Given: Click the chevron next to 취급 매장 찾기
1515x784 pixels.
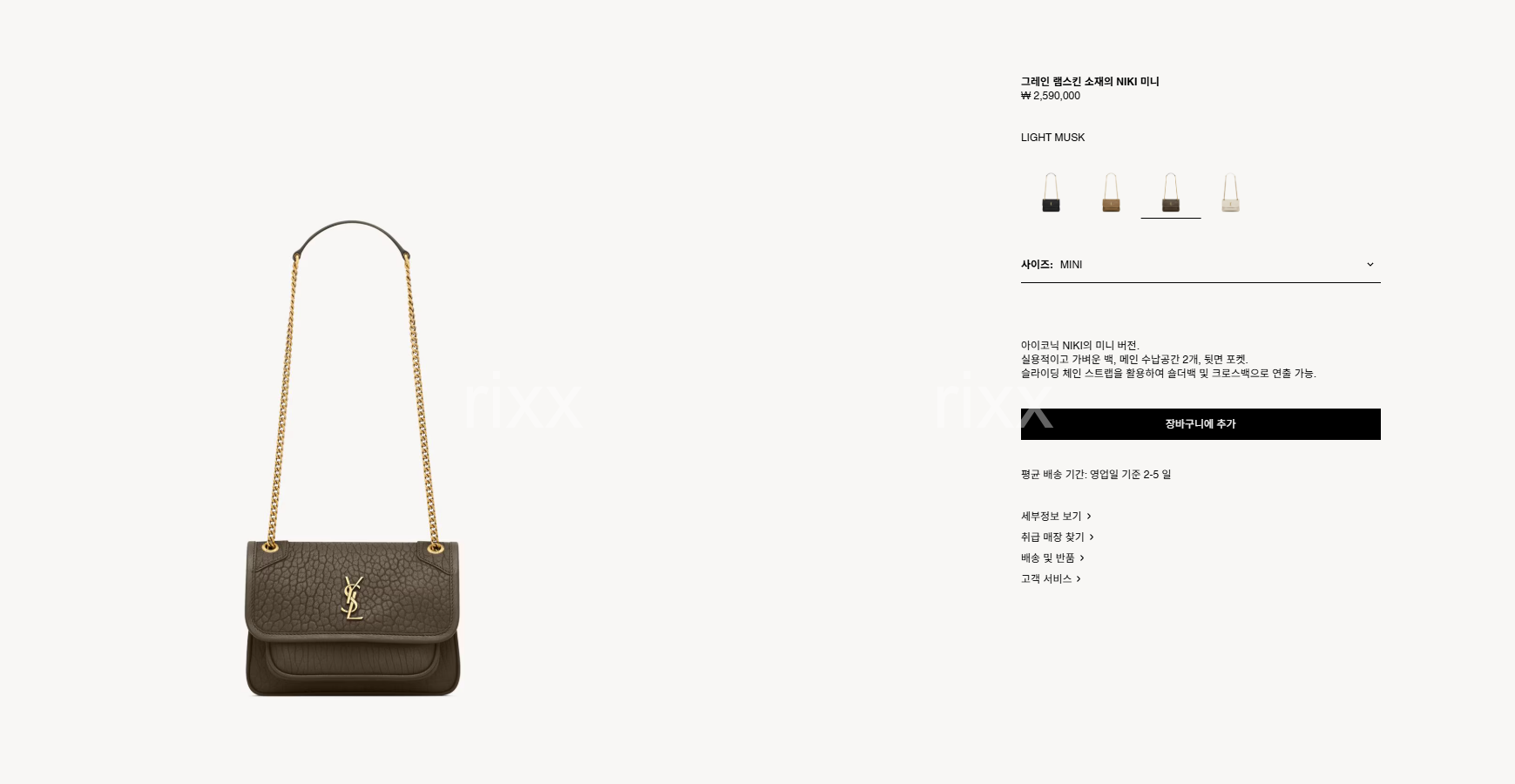Looking at the screenshot, I should [1092, 537].
